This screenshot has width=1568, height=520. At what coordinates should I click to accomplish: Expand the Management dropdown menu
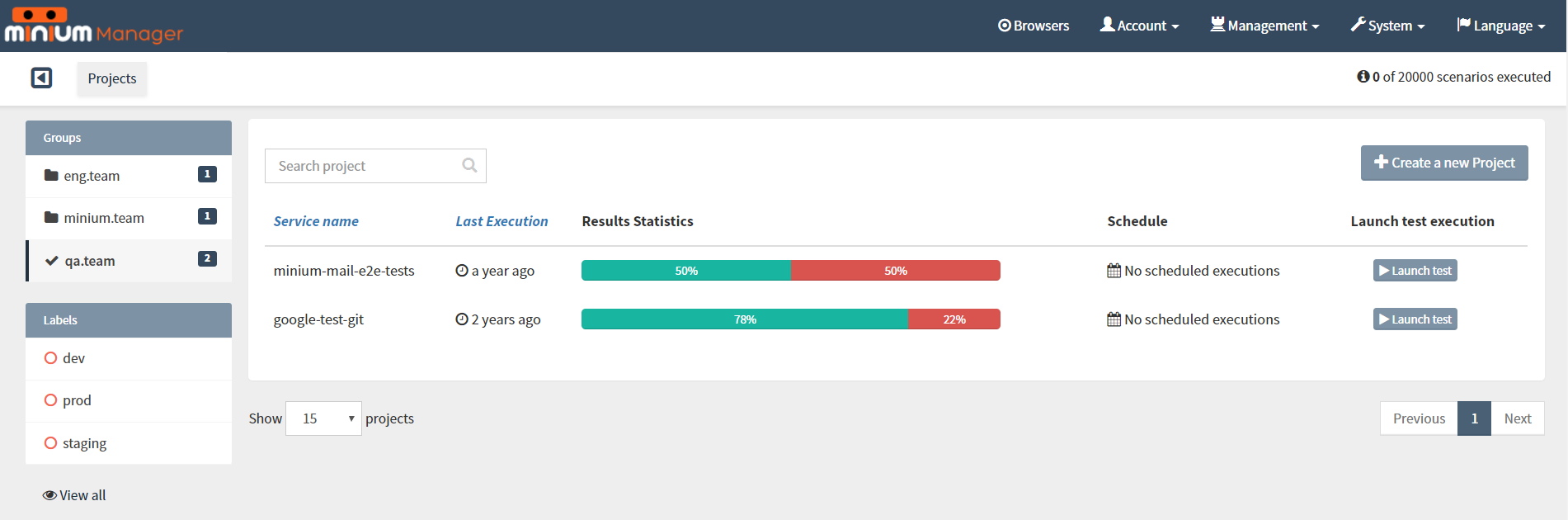1264,26
